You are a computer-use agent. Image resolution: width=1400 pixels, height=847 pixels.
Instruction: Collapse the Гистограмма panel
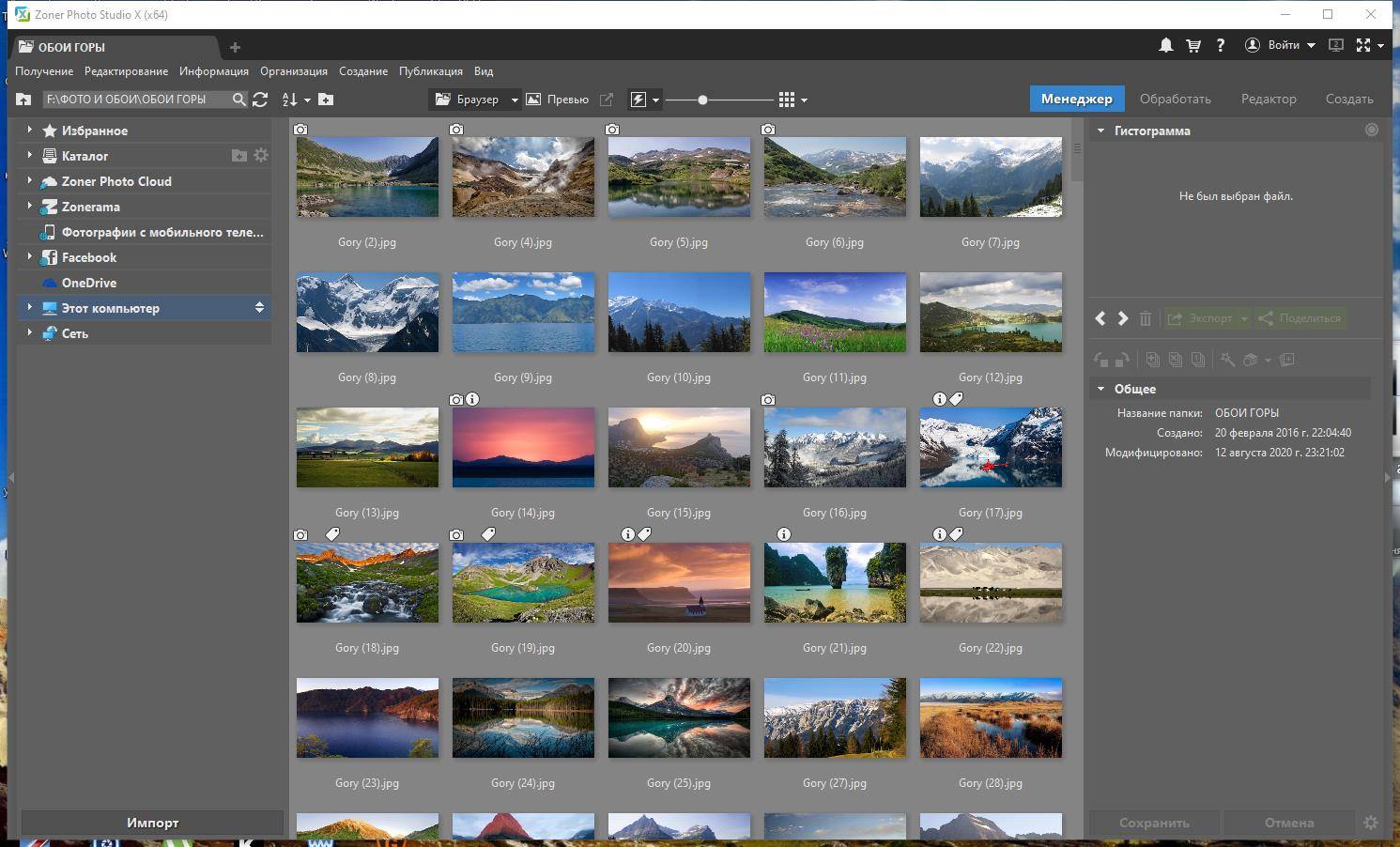1100,131
